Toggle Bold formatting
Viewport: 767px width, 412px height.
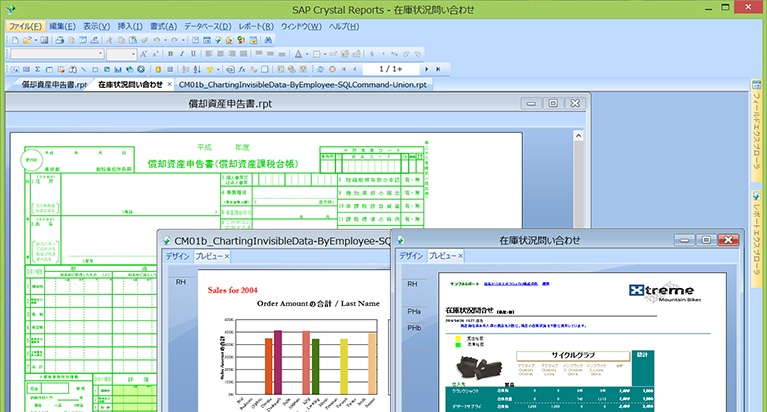pos(170,54)
